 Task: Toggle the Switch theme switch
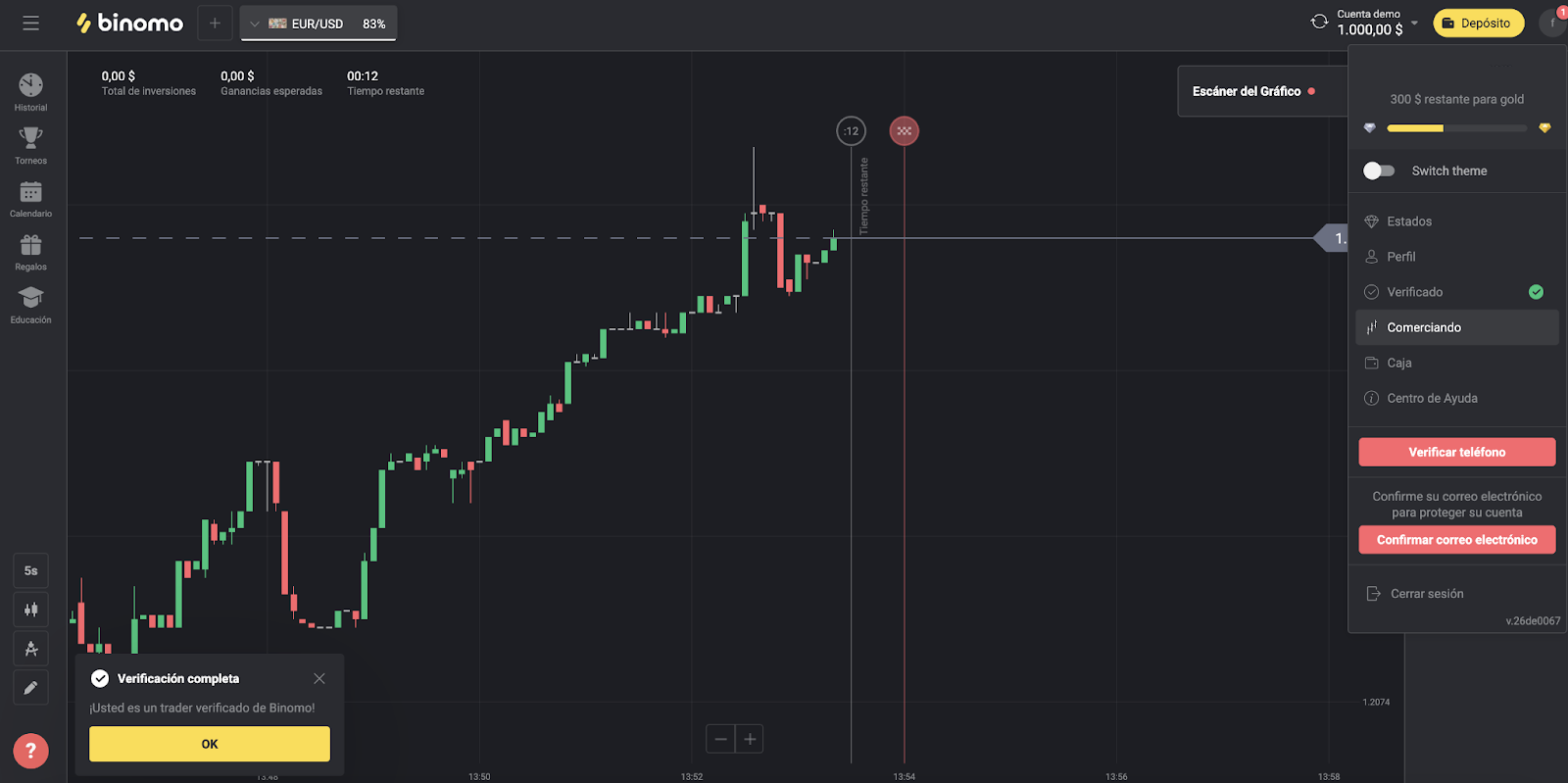(x=1379, y=171)
